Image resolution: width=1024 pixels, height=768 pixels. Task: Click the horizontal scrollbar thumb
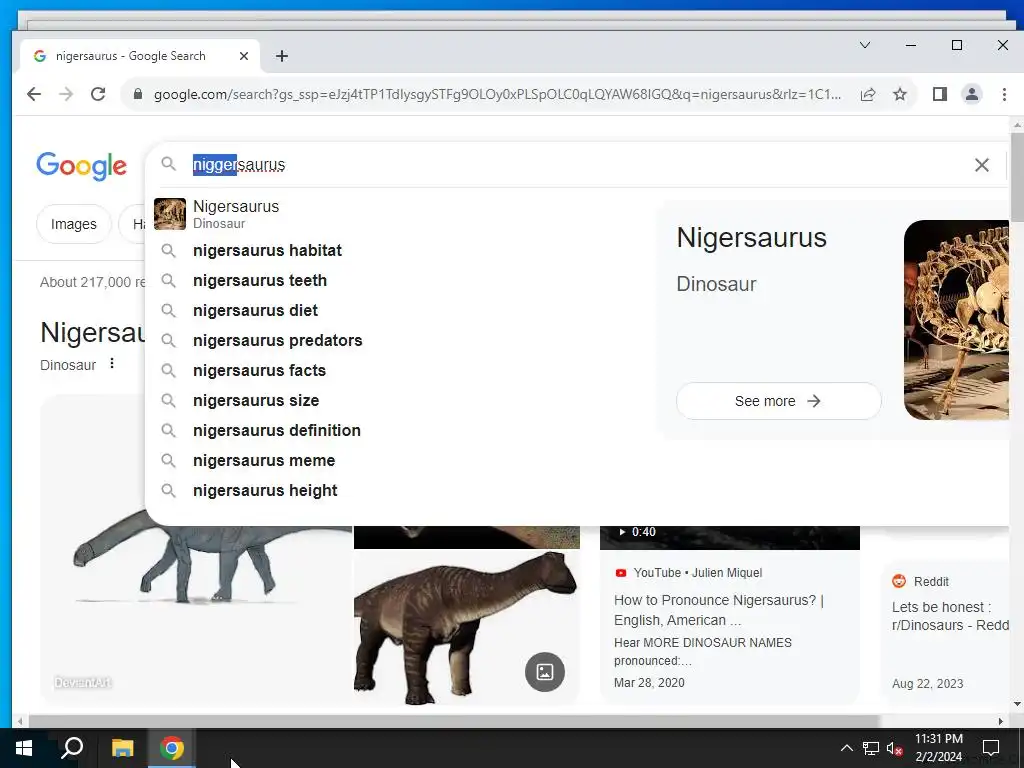[x=454, y=721]
